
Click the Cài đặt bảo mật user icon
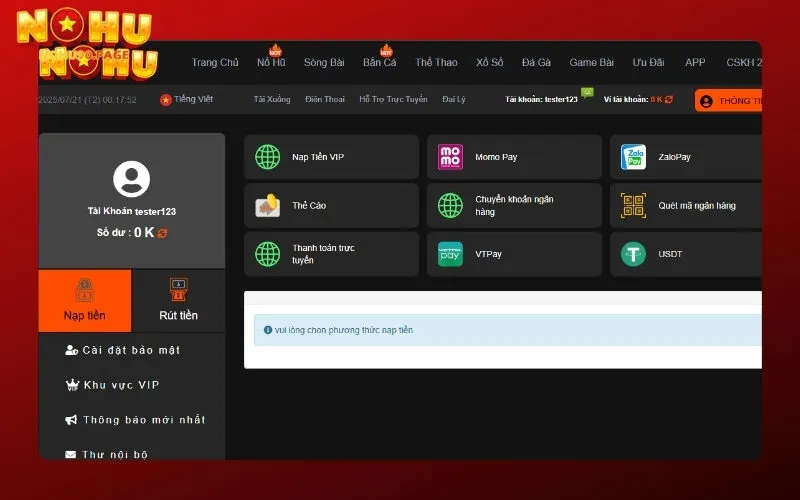(71, 350)
